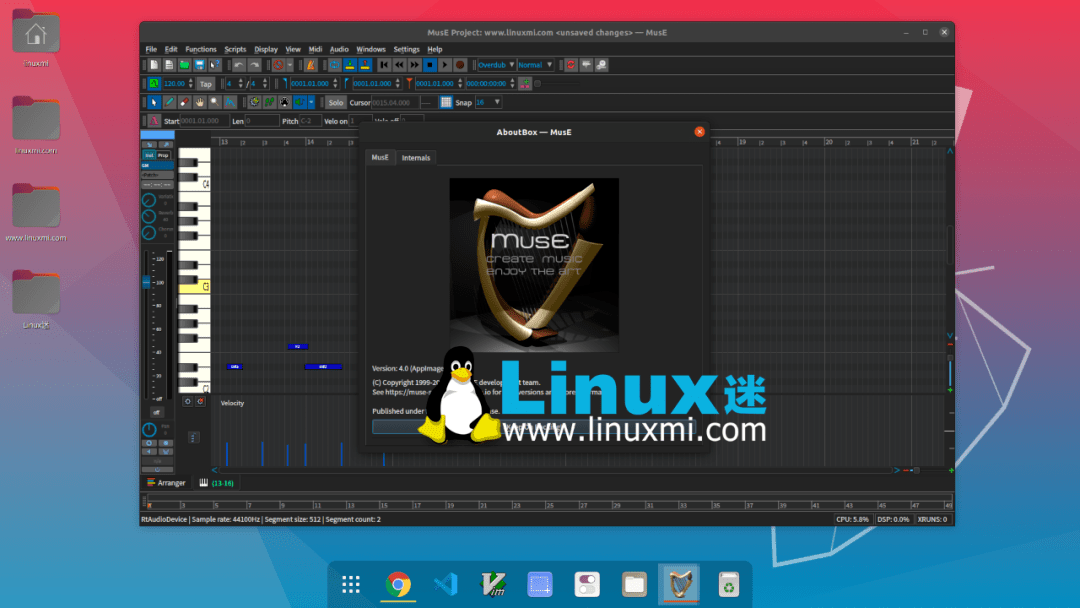Switch to the Arranger view tab
The height and width of the screenshot is (608, 1080).
point(167,483)
